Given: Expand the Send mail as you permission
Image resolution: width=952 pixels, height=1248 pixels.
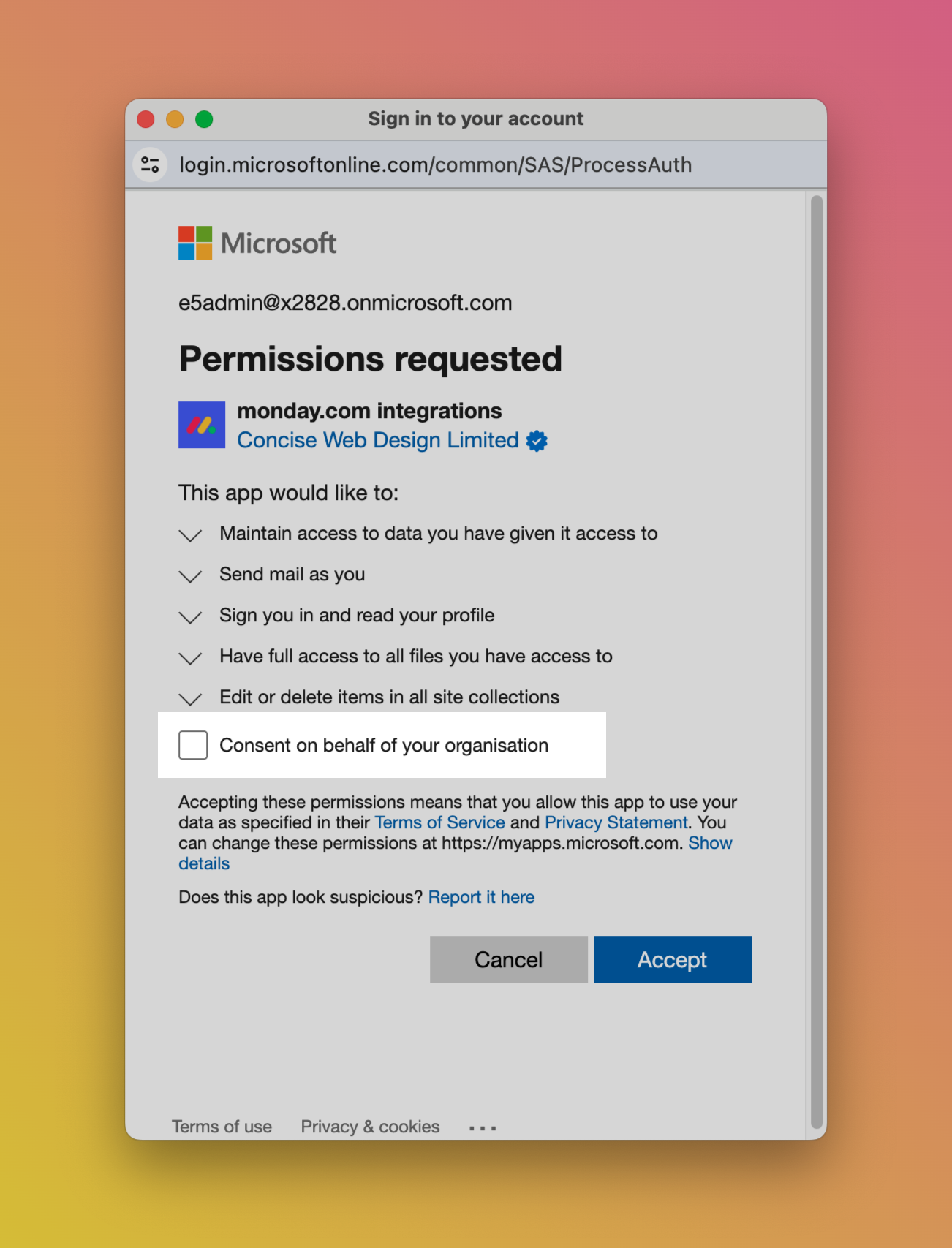Looking at the screenshot, I should [x=190, y=576].
